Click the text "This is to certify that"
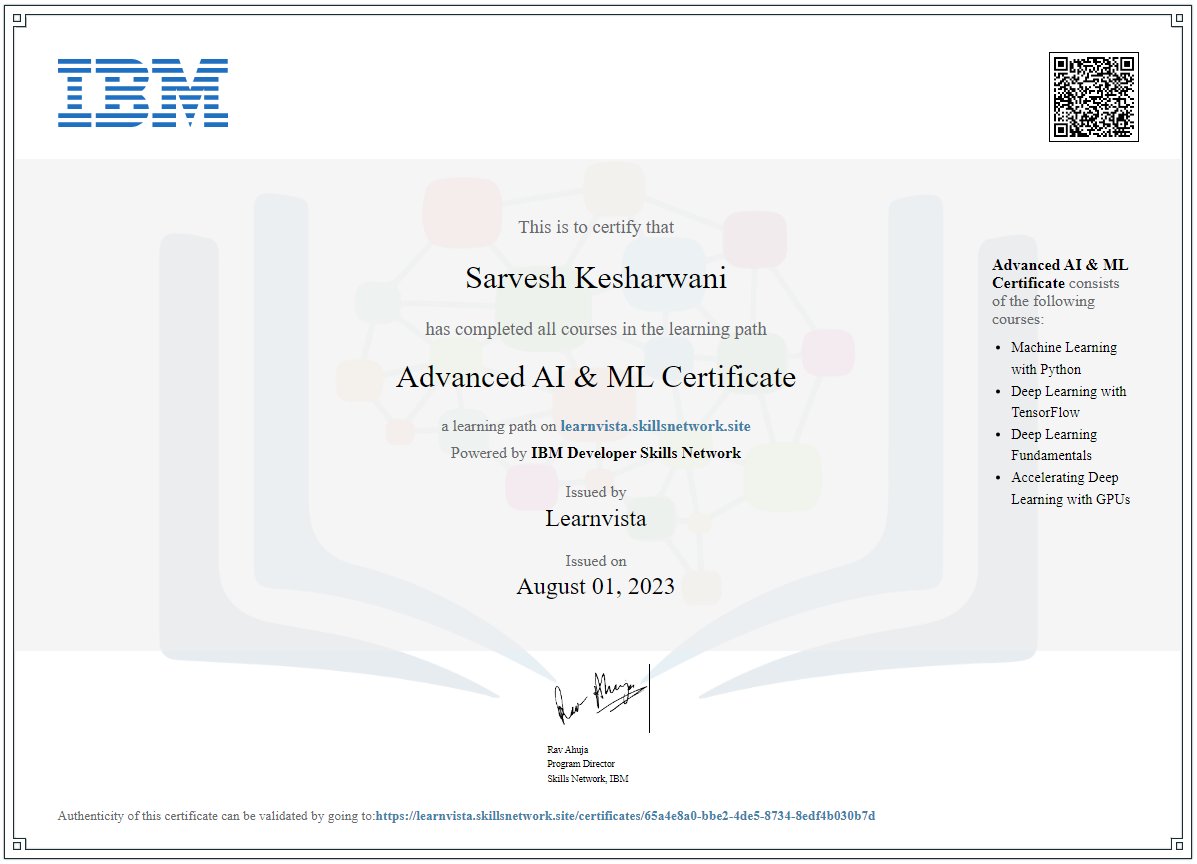The image size is (1197, 864). [x=596, y=227]
